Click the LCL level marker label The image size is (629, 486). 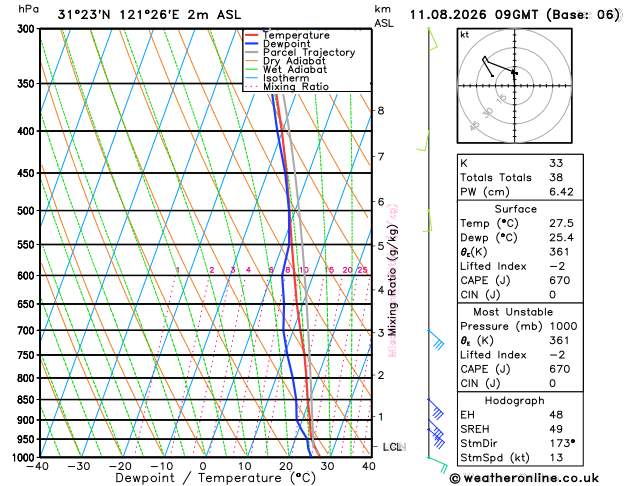click(x=392, y=447)
